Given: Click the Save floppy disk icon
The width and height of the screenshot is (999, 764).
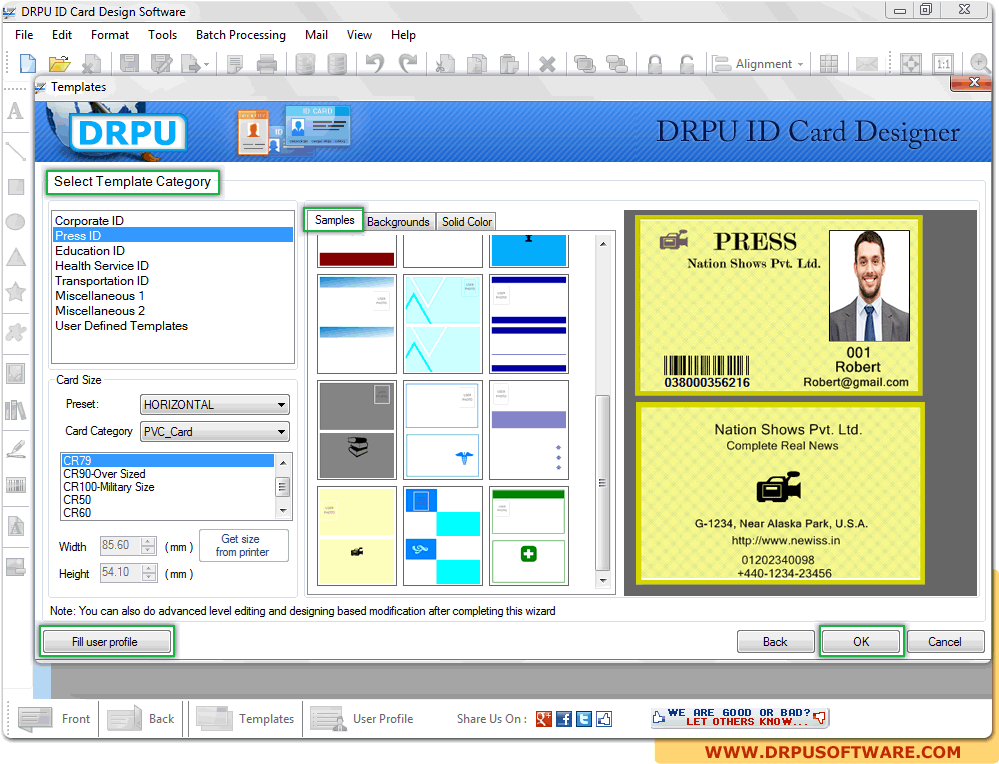Looking at the screenshot, I should click(129, 64).
